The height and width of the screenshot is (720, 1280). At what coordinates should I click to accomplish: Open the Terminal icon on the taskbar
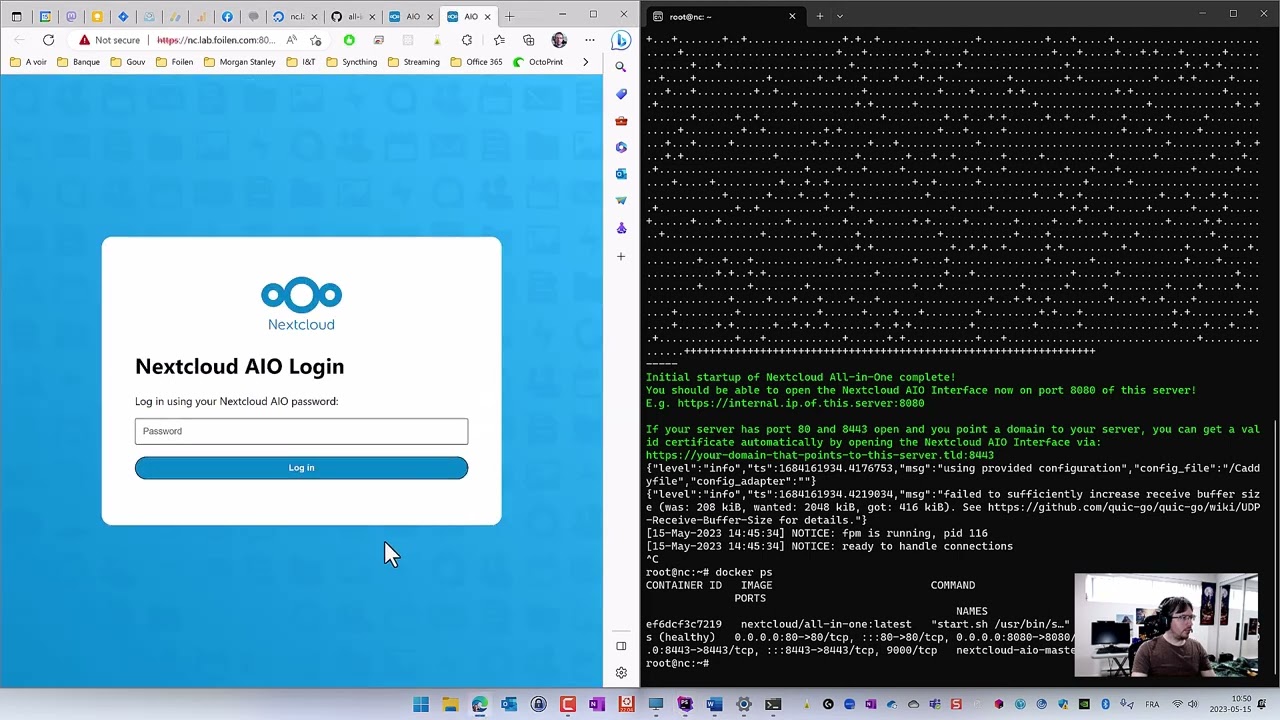click(773, 705)
